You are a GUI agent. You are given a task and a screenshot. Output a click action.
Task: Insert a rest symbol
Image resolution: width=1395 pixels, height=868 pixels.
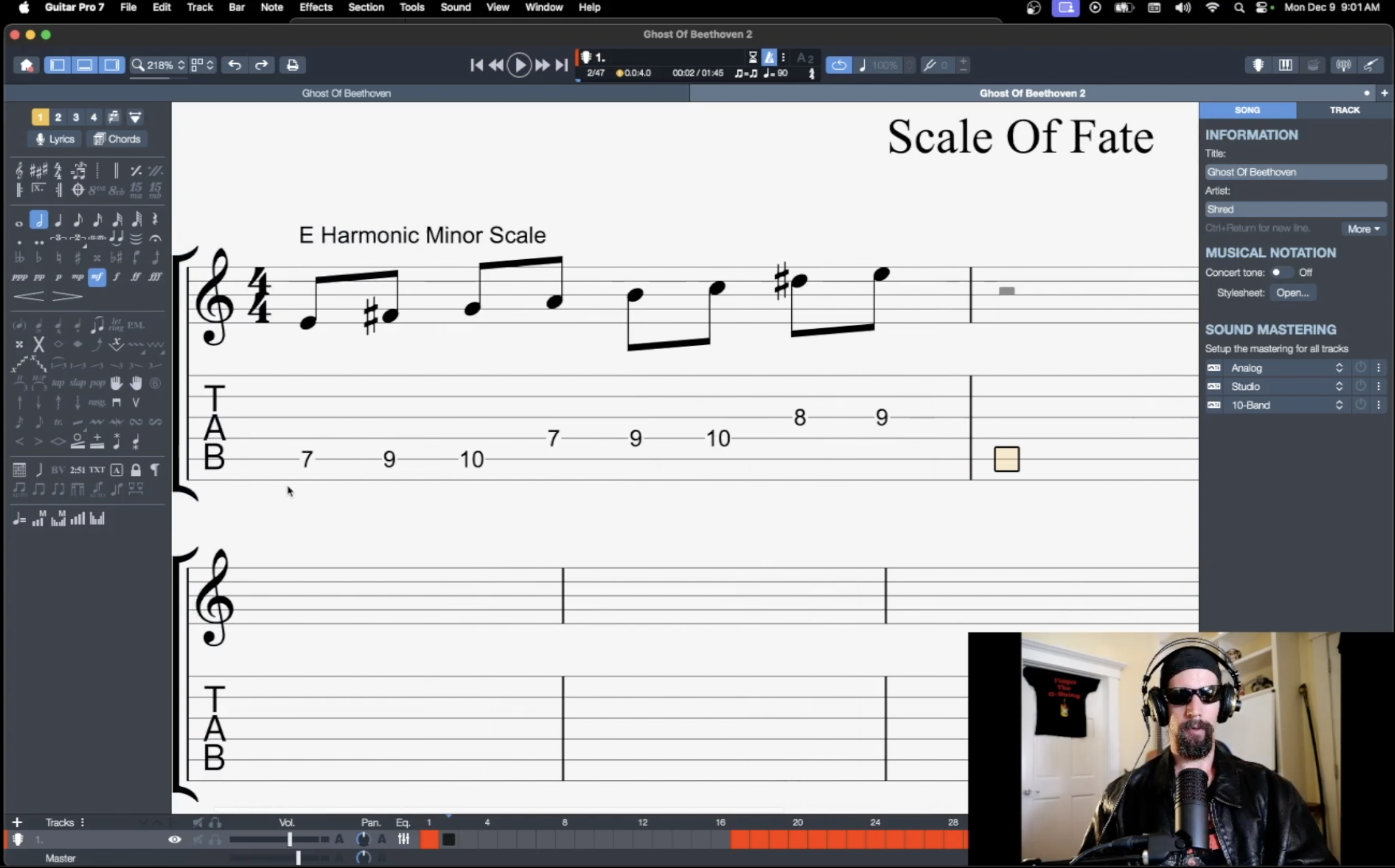(155, 220)
